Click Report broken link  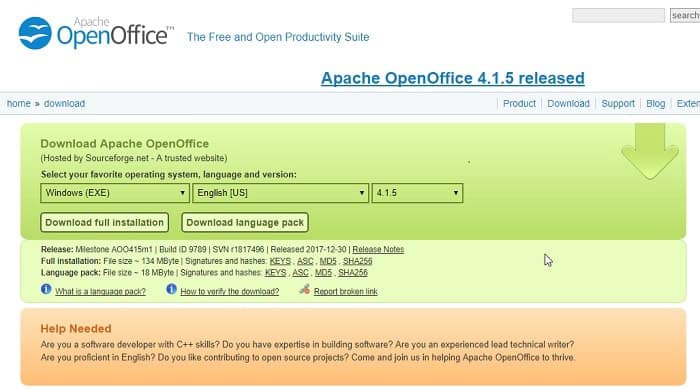coord(346,292)
